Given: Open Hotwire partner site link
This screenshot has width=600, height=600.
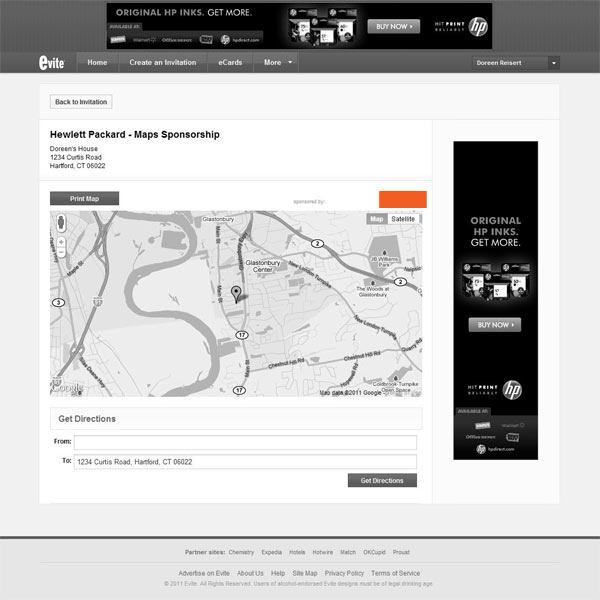Looking at the screenshot, I should pyautogui.click(x=323, y=552).
